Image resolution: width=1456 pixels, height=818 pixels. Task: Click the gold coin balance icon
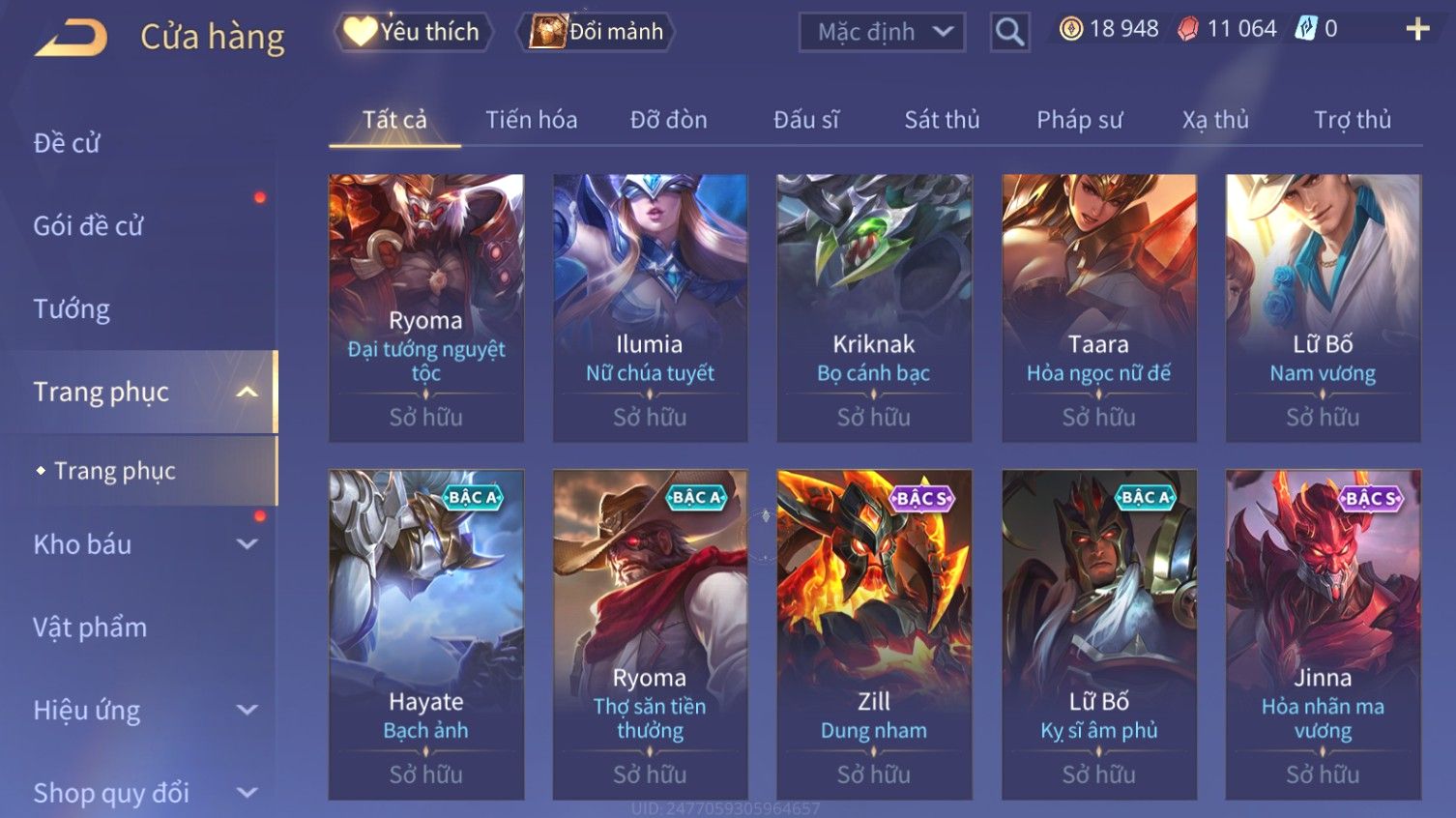1071,29
